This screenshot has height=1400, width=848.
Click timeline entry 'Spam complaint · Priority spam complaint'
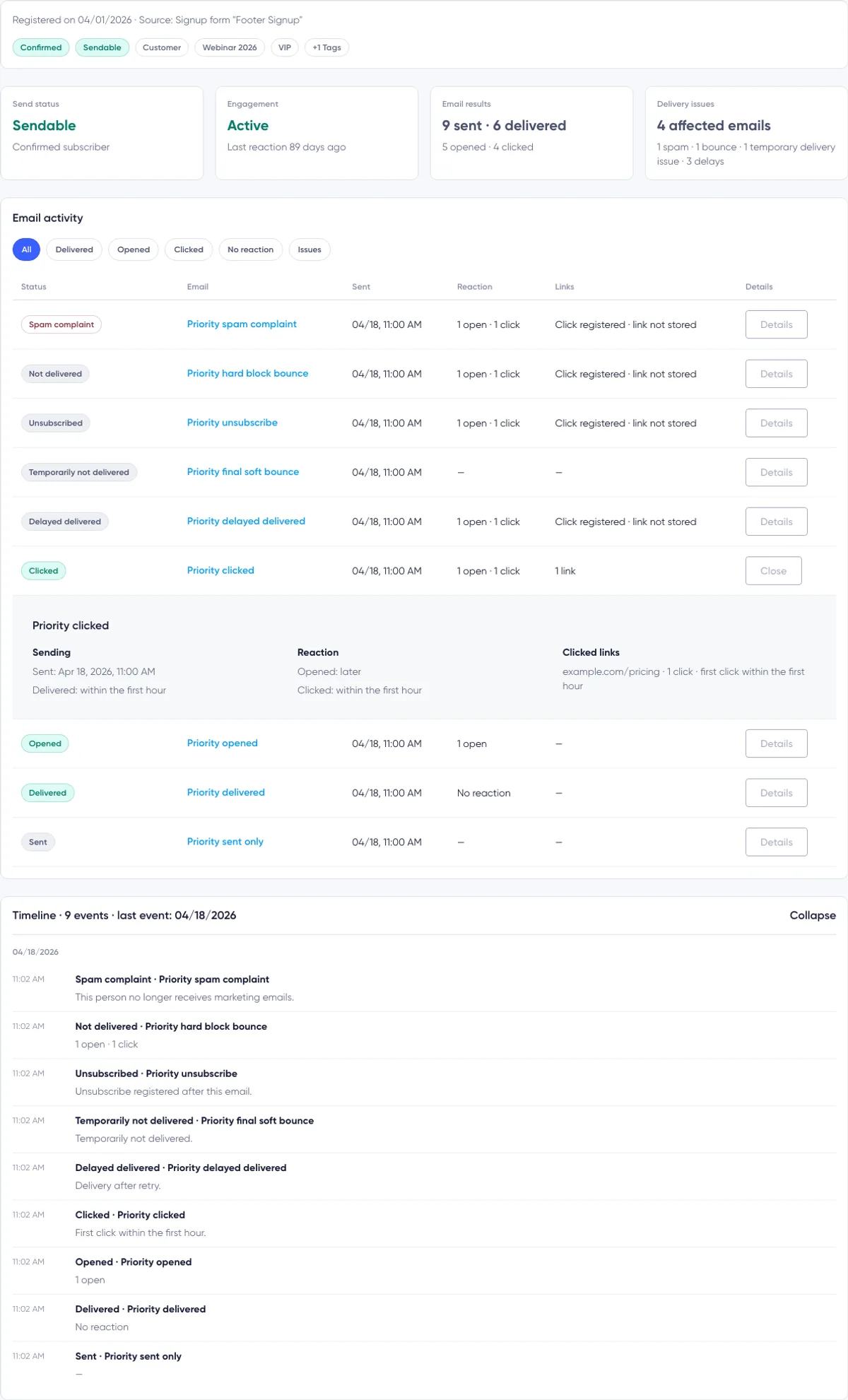[172, 980]
